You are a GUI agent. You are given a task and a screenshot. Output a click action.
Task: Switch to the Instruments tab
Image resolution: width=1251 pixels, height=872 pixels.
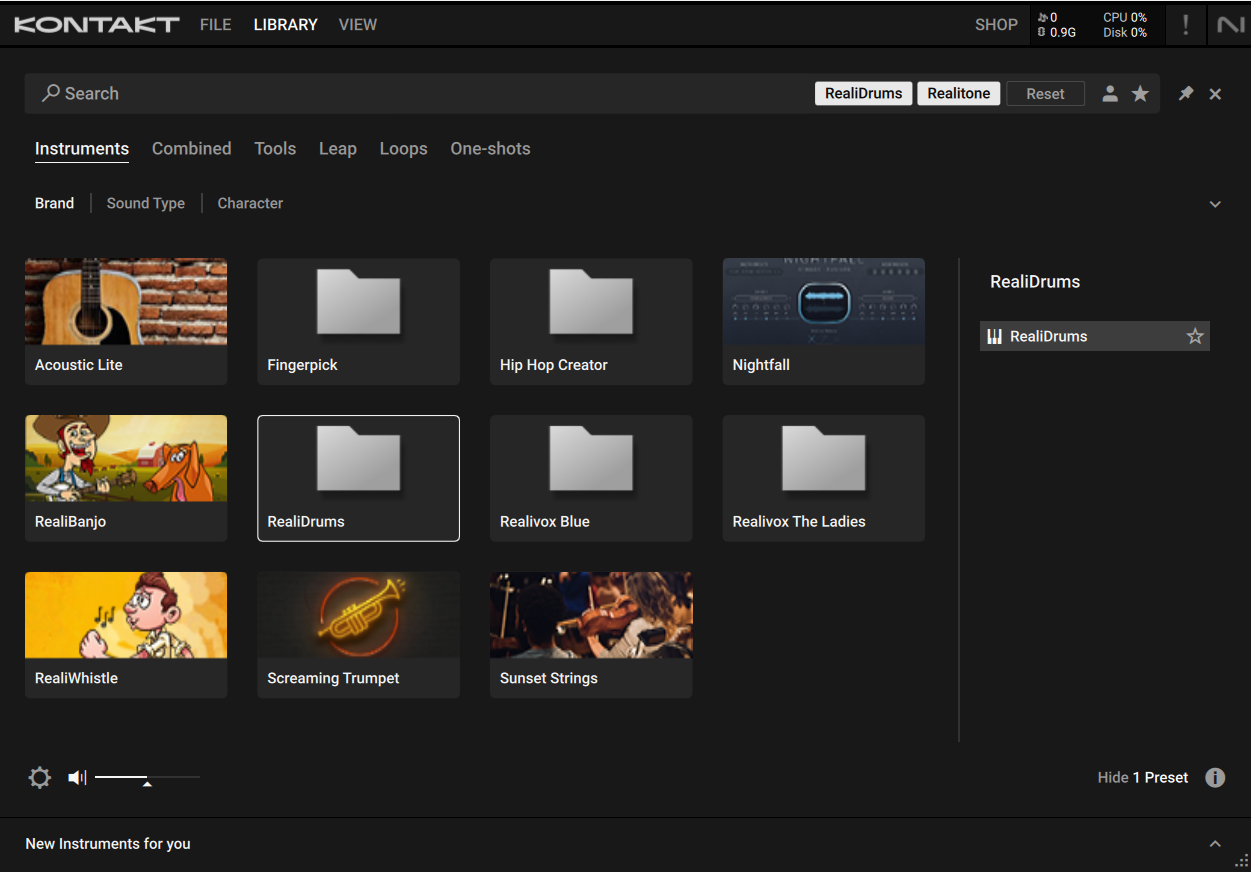click(x=82, y=149)
